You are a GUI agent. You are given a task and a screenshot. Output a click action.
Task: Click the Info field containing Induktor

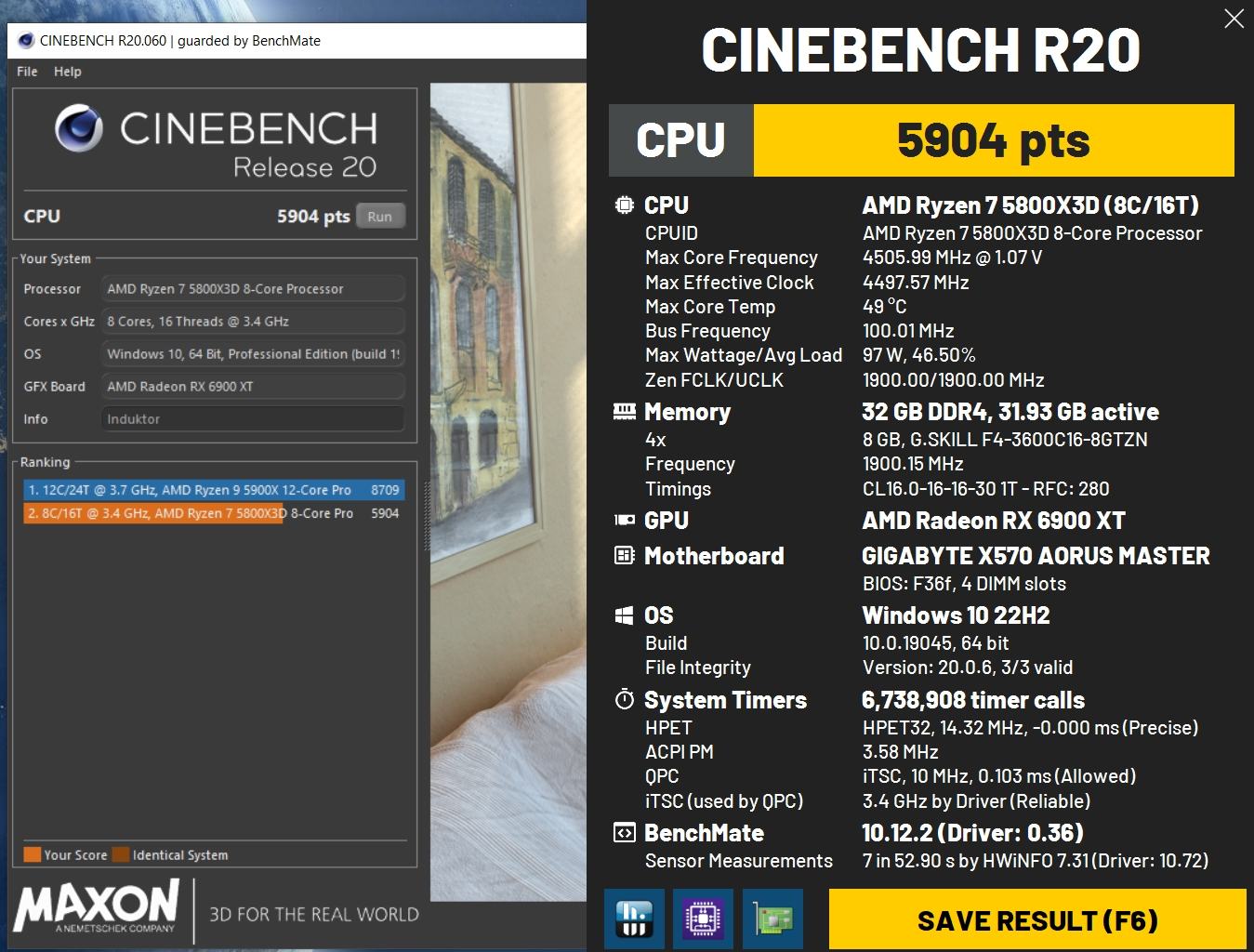[x=253, y=419]
